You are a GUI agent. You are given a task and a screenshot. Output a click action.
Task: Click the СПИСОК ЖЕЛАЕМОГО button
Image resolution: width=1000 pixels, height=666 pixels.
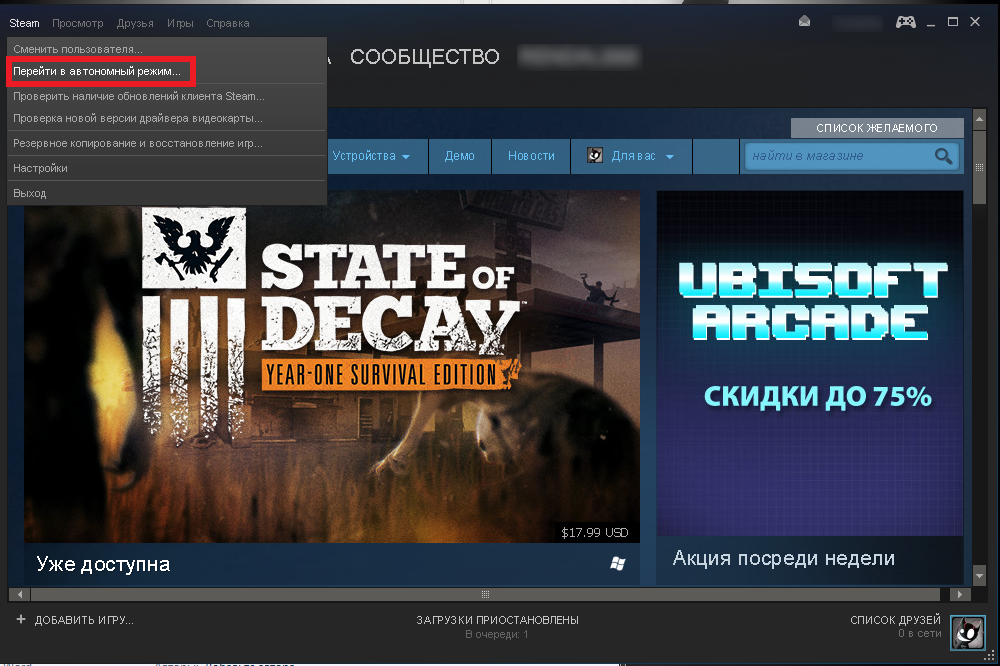(877, 128)
